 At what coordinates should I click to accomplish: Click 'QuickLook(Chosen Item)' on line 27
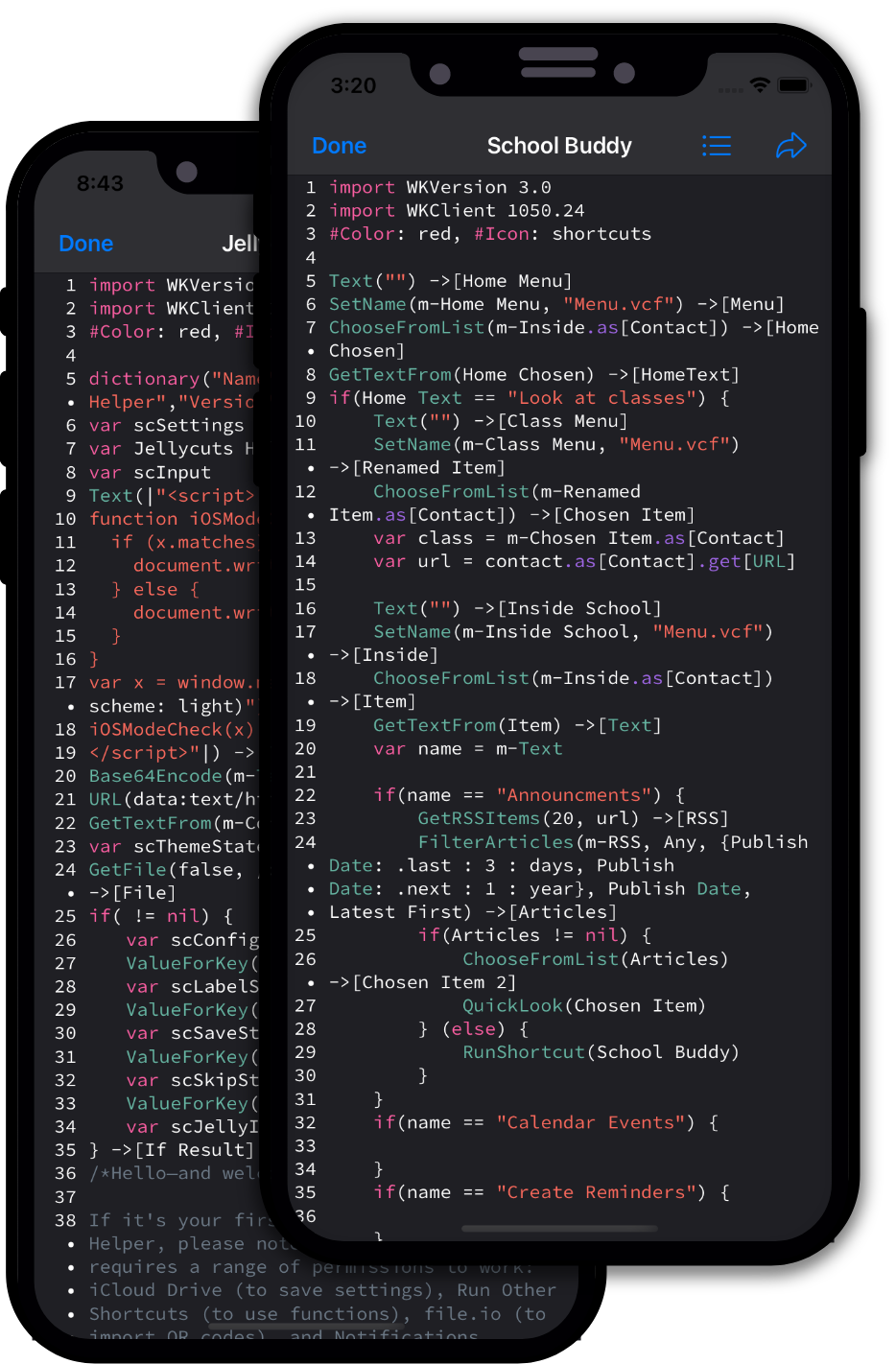pyautogui.click(x=584, y=1005)
